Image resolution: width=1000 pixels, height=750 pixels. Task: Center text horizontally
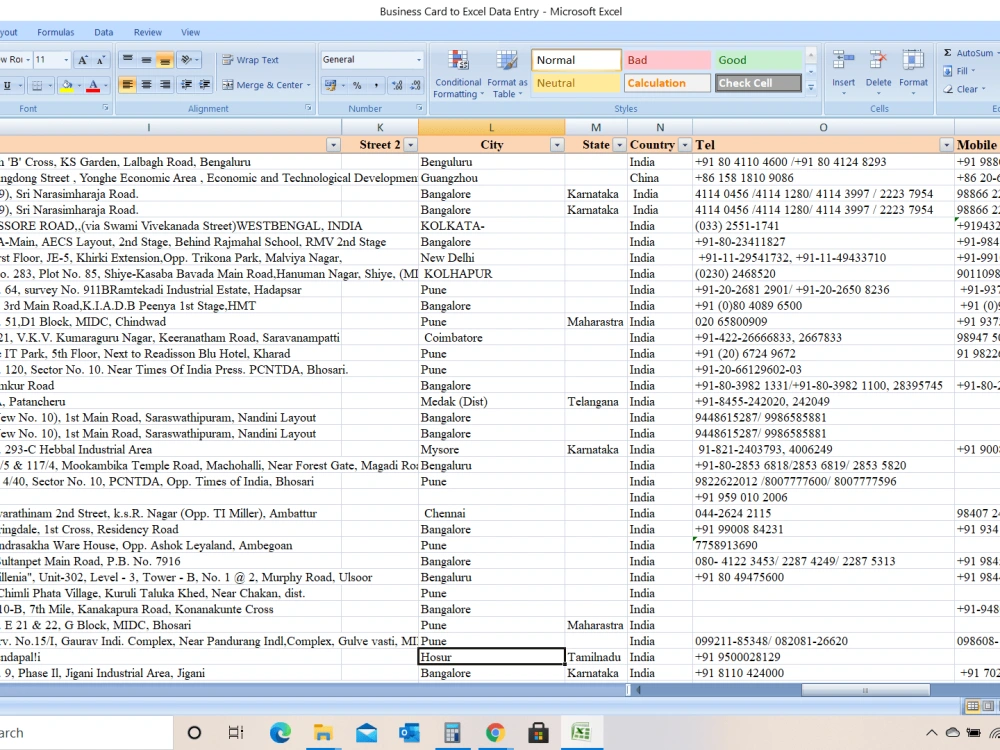(146, 84)
